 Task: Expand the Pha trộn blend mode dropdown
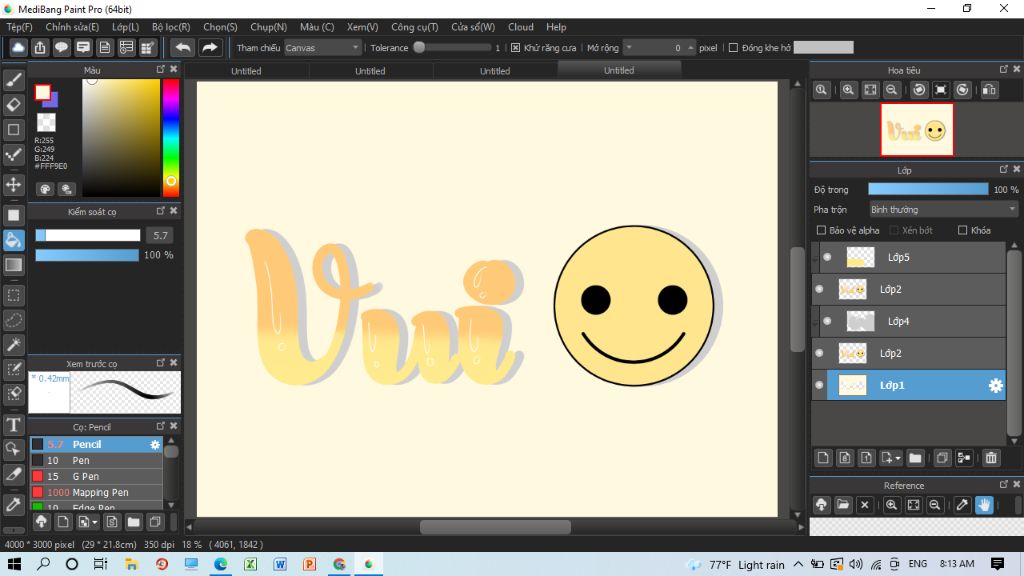coord(942,210)
